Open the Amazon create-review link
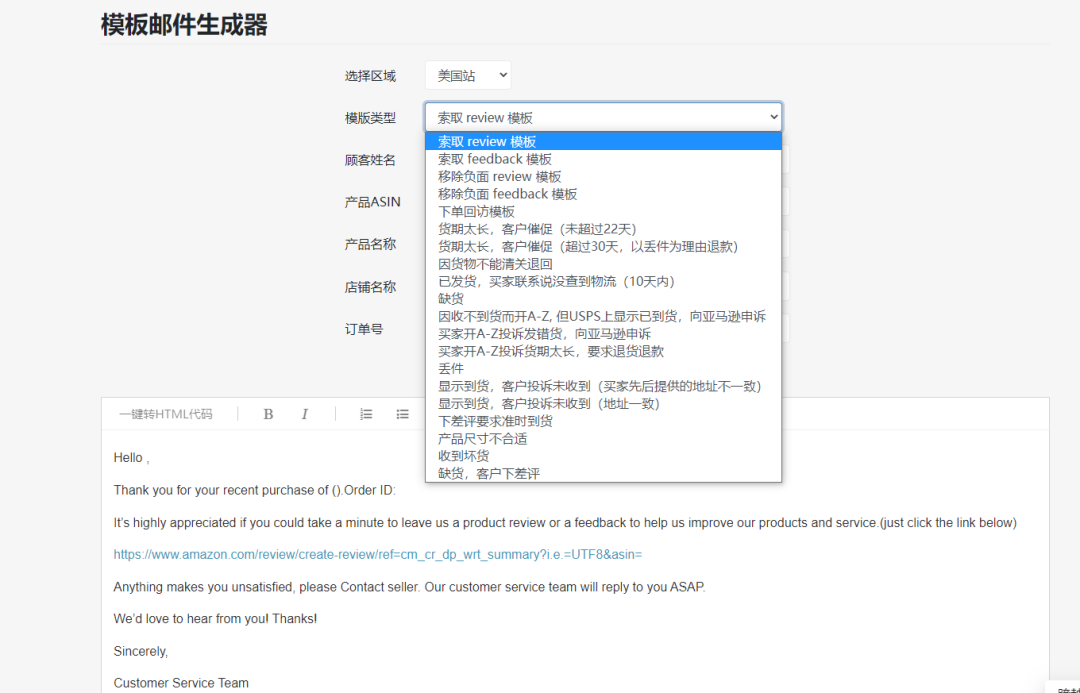1080x693 pixels. 377,555
